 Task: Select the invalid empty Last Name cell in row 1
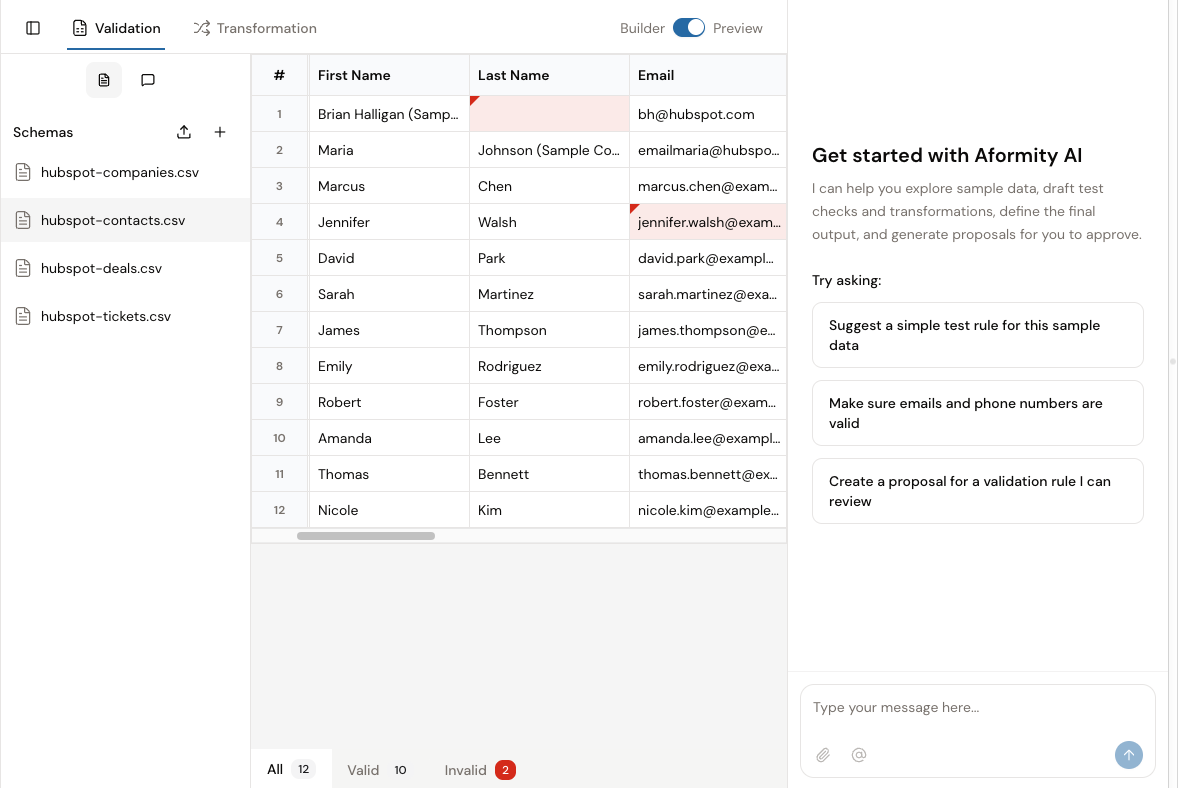click(548, 114)
